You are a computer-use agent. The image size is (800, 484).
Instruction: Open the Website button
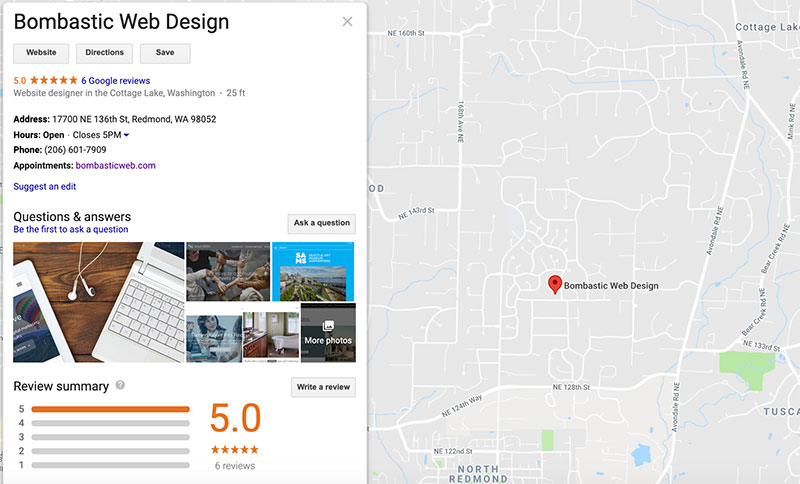(x=41, y=53)
